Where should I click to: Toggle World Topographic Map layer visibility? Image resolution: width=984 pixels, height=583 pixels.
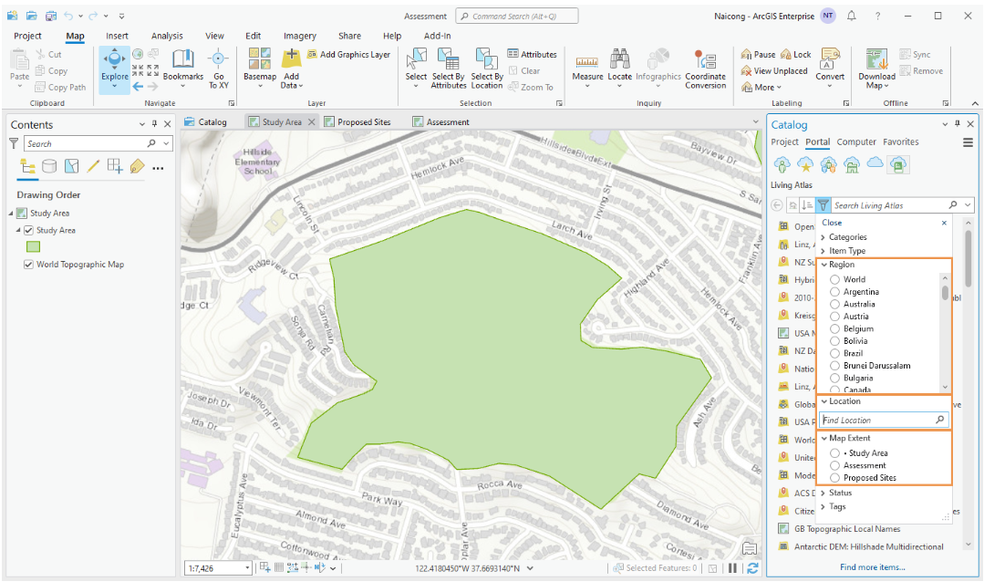click(28, 264)
